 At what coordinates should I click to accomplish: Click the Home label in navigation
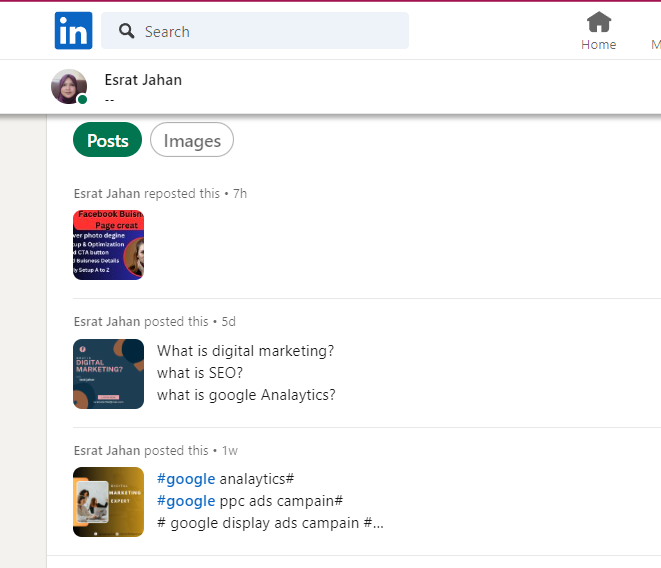599,45
